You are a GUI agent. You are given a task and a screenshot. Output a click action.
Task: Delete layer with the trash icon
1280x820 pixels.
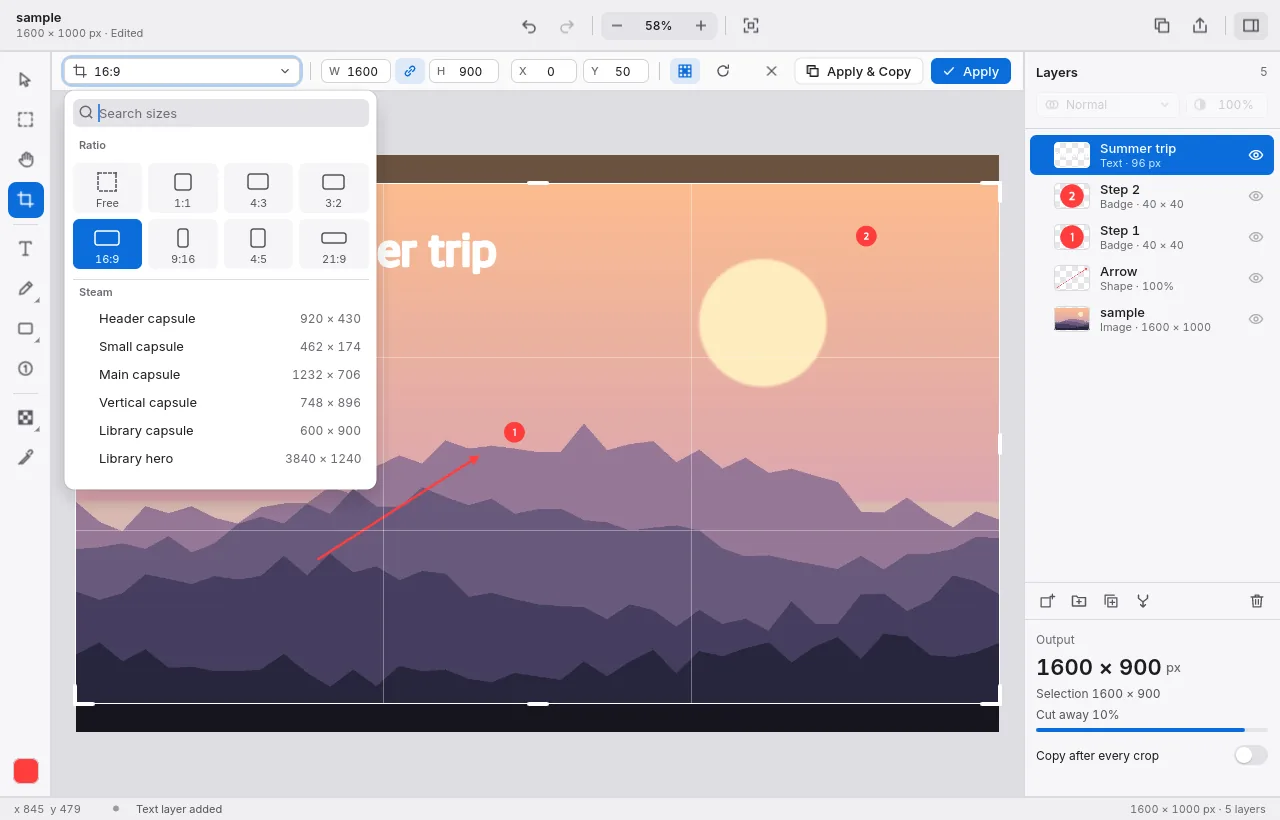(x=1257, y=601)
